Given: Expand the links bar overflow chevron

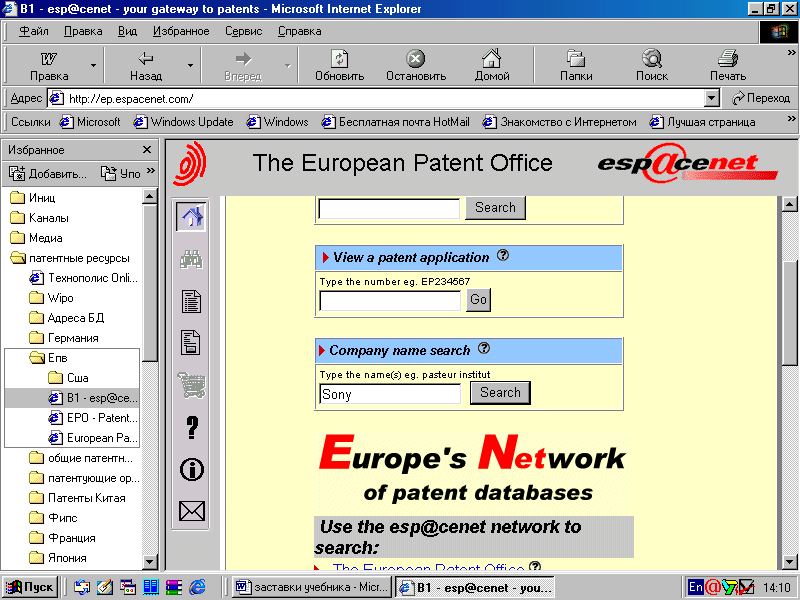Looking at the screenshot, I should pyautogui.click(x=791, y=118).
